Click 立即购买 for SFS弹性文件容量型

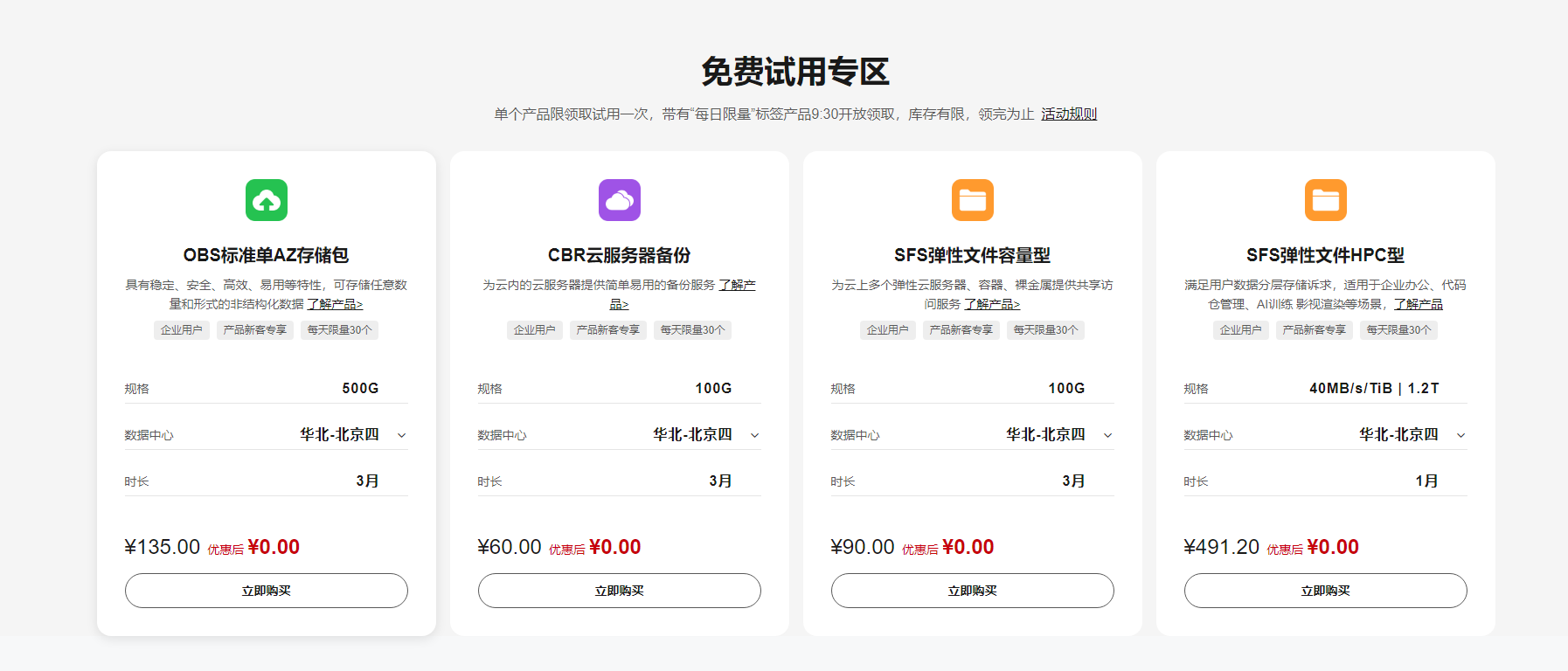[x=973, y=591]
